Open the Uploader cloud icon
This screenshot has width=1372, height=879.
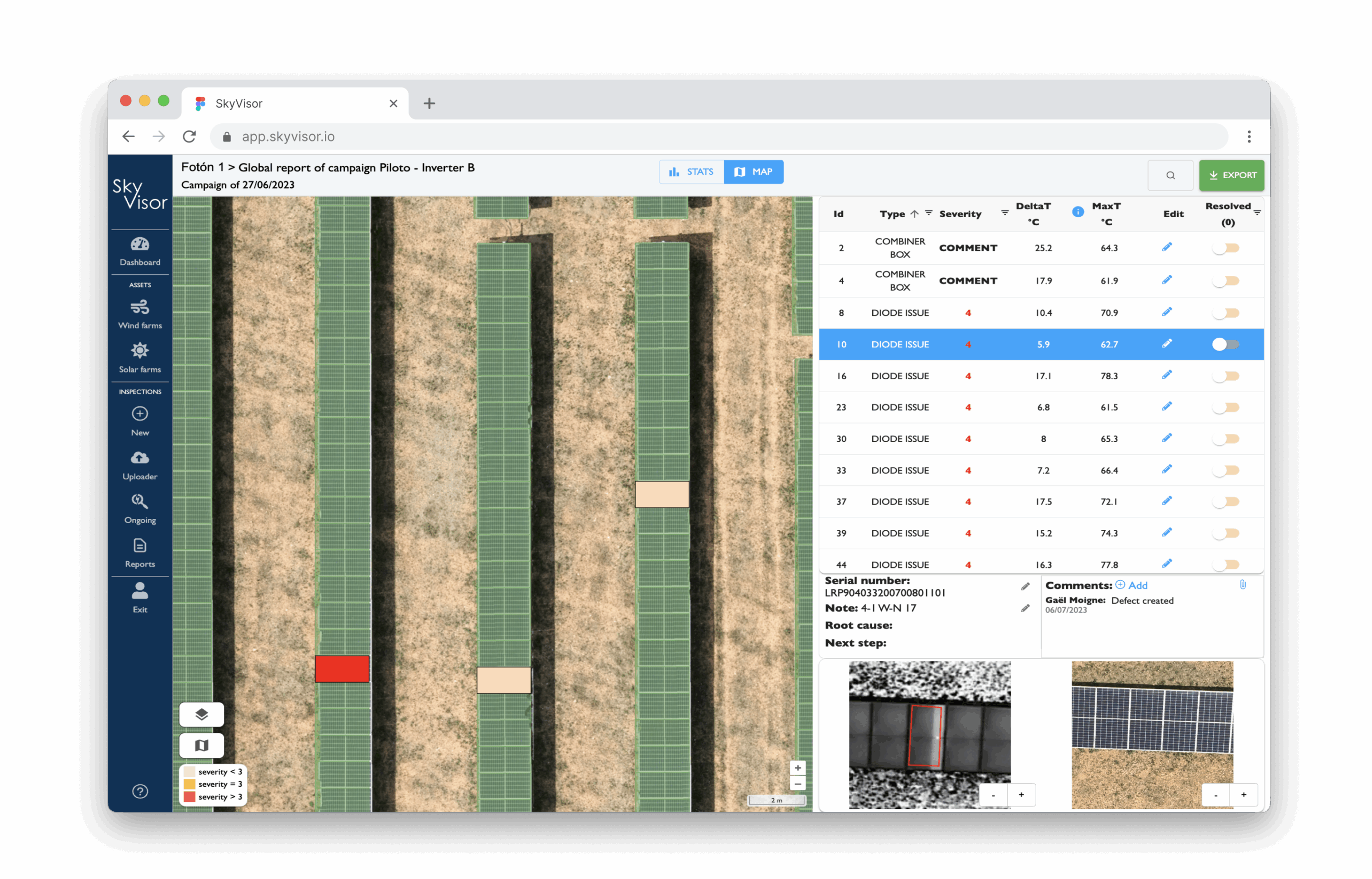140,458
